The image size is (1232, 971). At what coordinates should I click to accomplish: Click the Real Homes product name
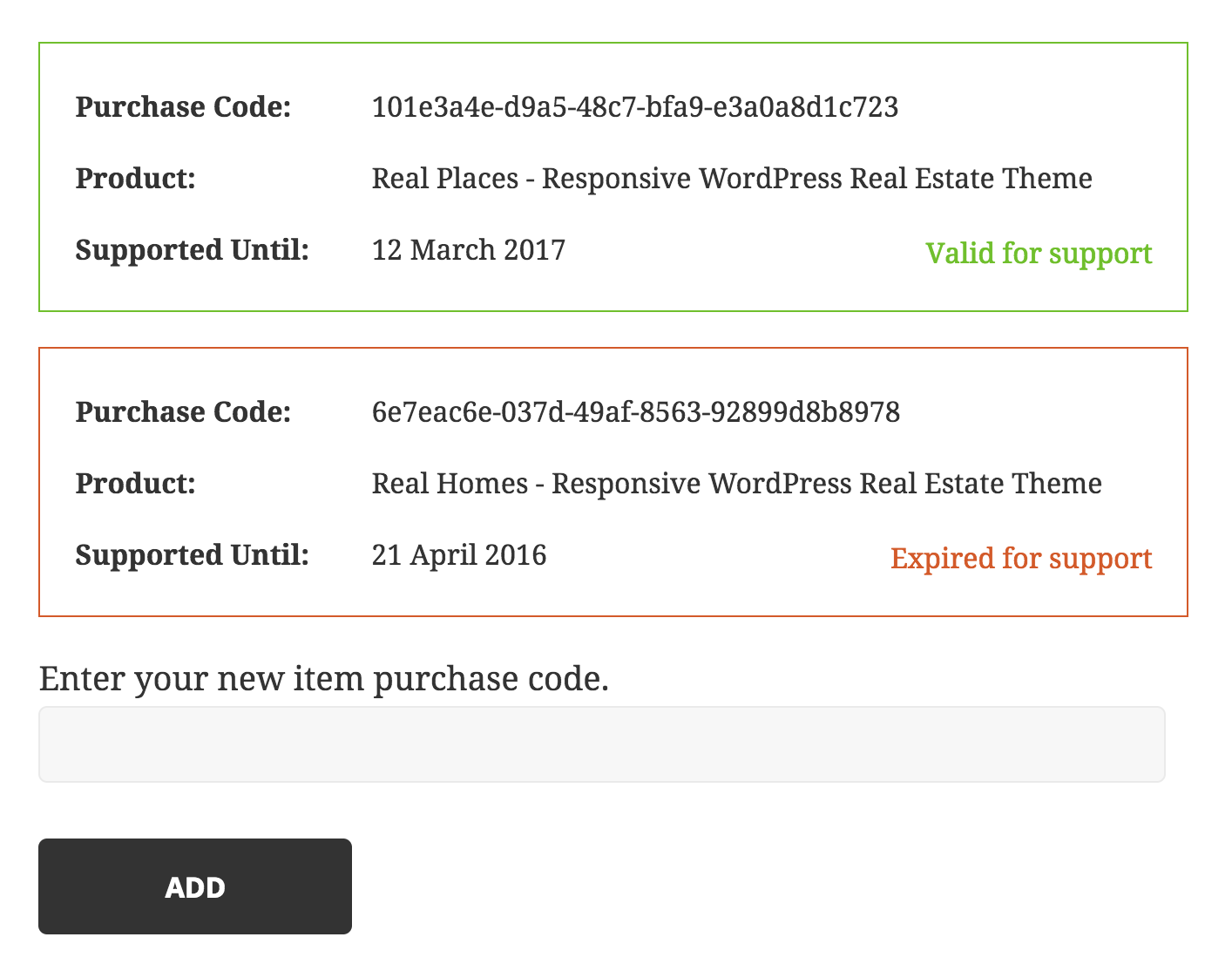737,484
